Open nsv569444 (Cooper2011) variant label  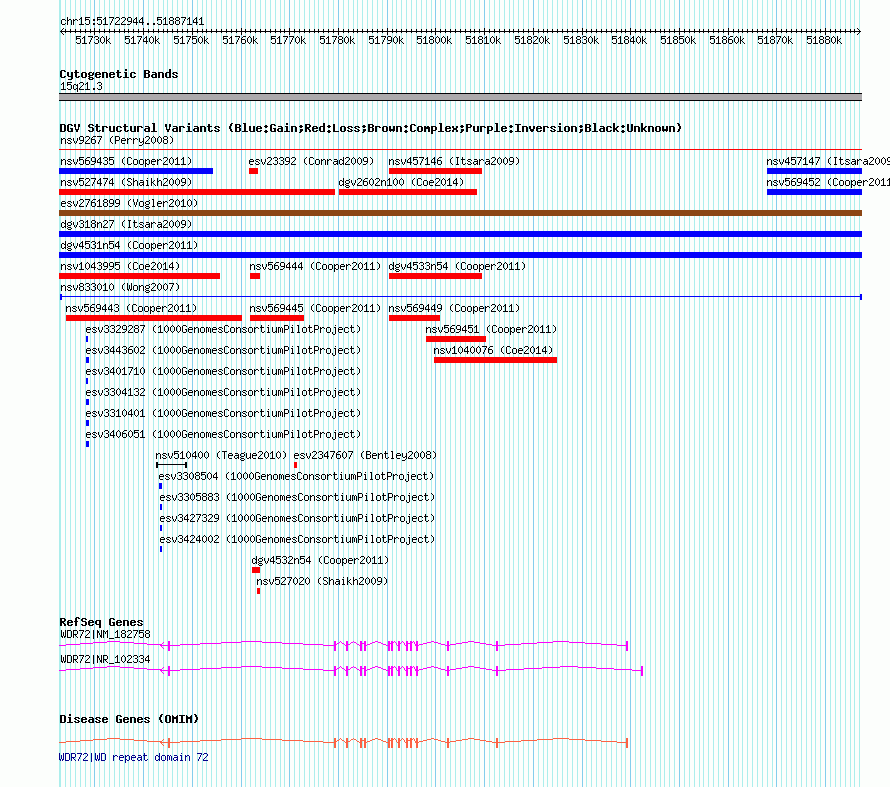pyautogui.click(x=315, y=266)
